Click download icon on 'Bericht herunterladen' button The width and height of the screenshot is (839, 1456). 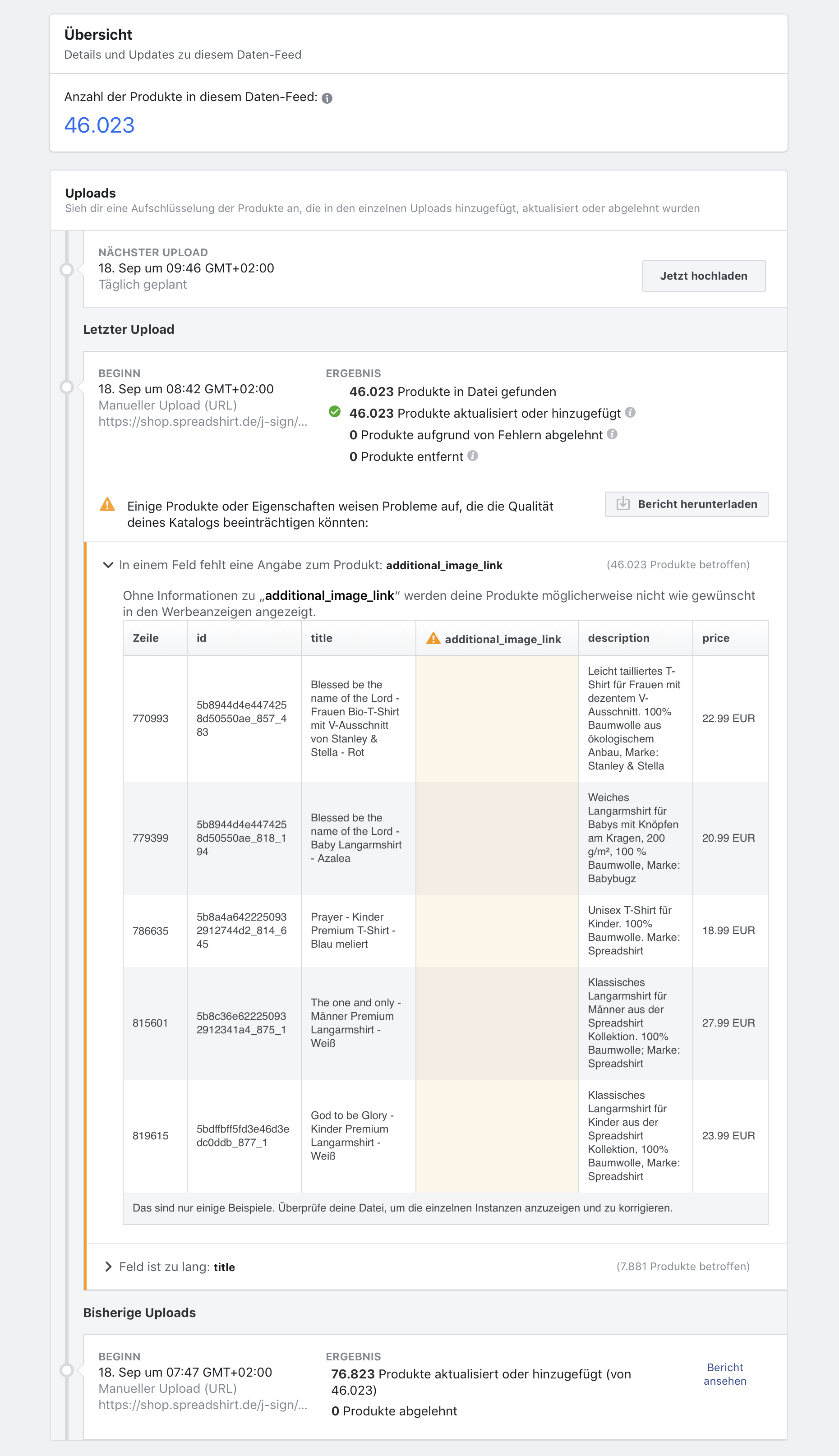tap(623, 504)
